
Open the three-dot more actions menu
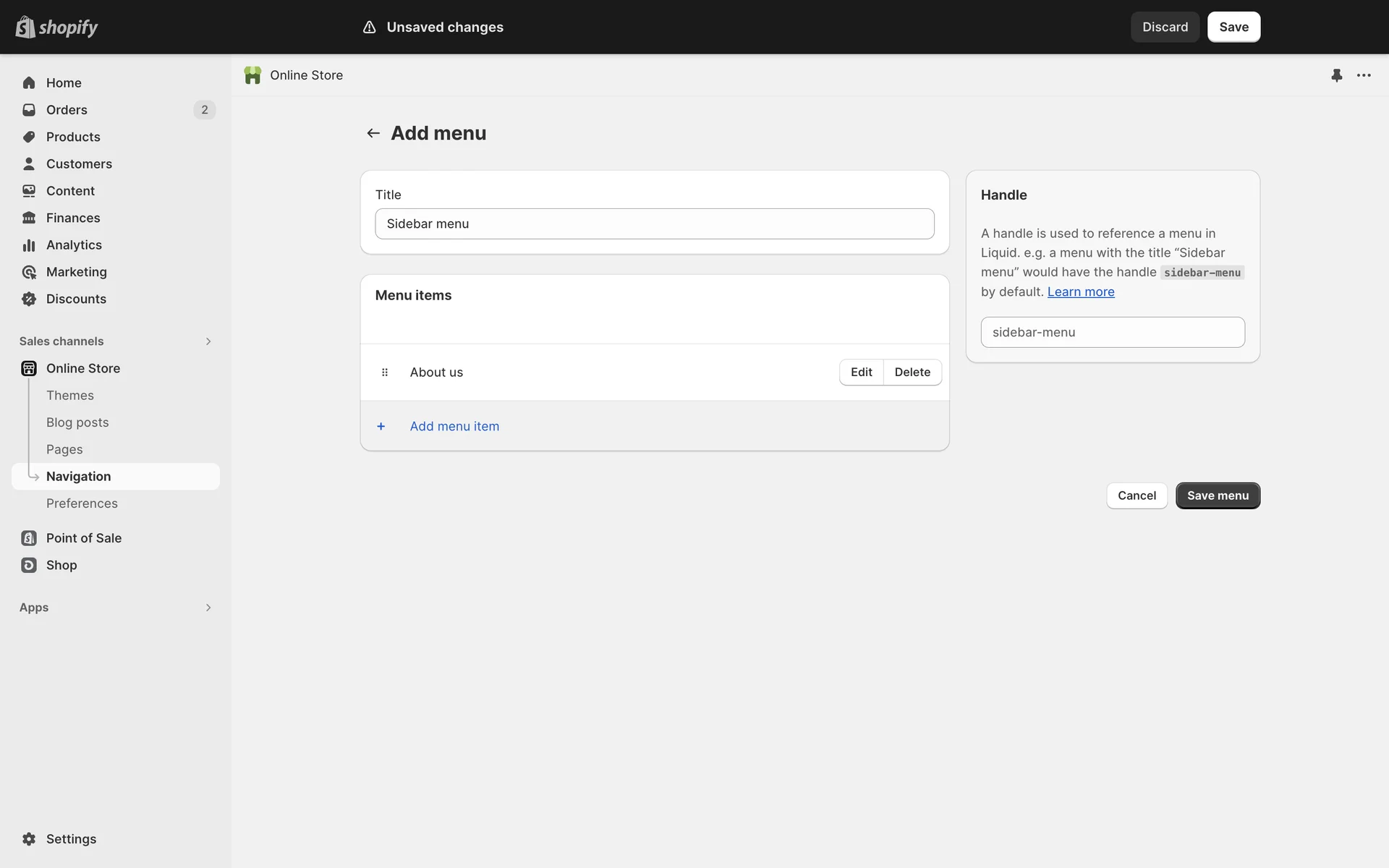point(1364,75)
